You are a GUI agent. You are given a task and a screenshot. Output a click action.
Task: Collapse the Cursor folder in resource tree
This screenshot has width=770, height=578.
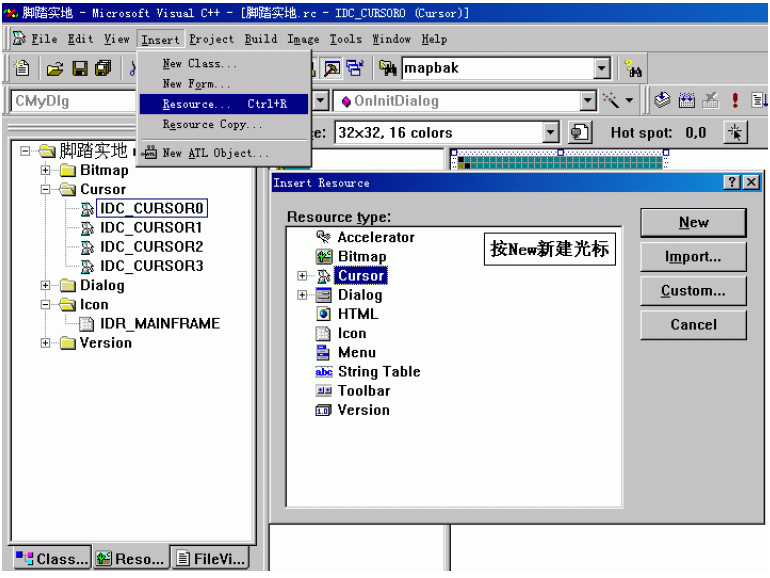45,190
